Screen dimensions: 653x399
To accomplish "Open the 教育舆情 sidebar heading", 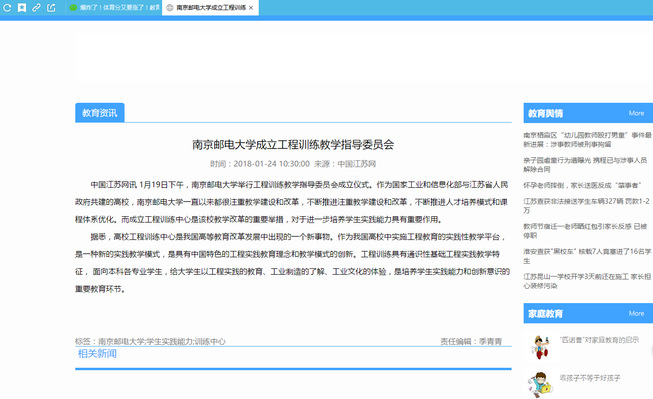I will click(x=546, y=113).
